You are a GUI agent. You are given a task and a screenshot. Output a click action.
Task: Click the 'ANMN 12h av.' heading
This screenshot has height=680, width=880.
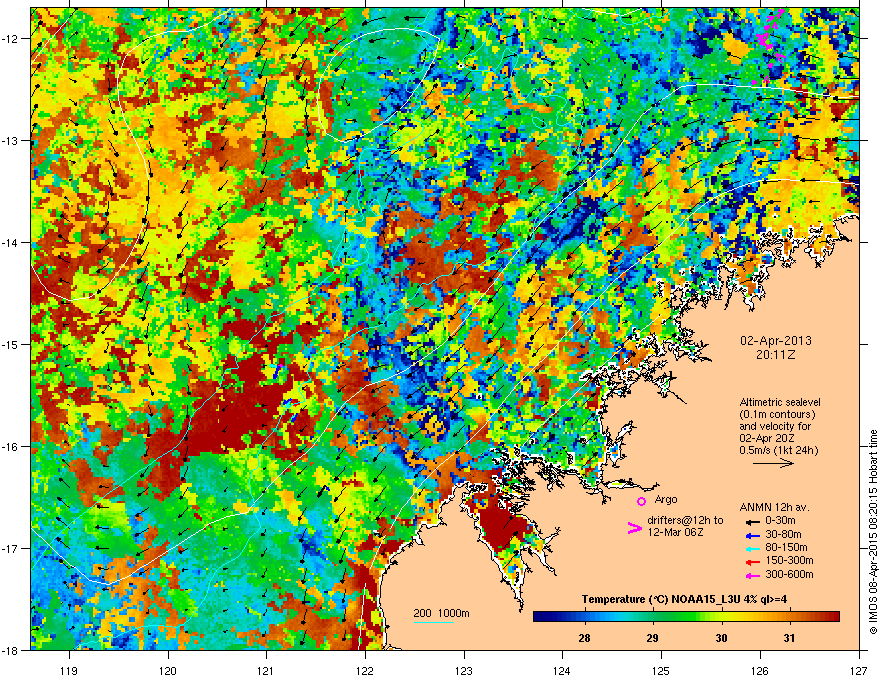[x=774, y=507]
